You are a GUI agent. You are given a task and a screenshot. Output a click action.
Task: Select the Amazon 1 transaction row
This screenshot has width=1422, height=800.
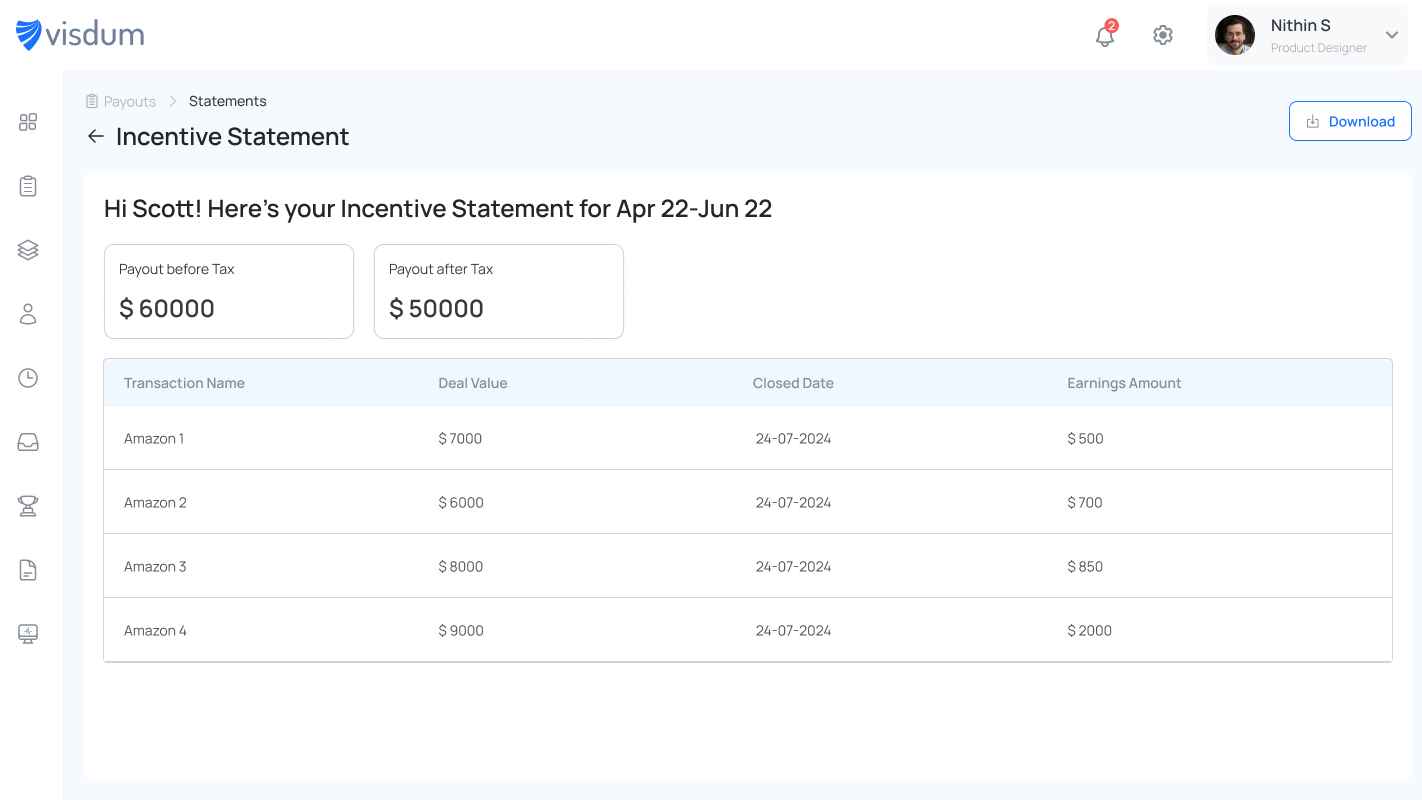[x=747, y=438]
